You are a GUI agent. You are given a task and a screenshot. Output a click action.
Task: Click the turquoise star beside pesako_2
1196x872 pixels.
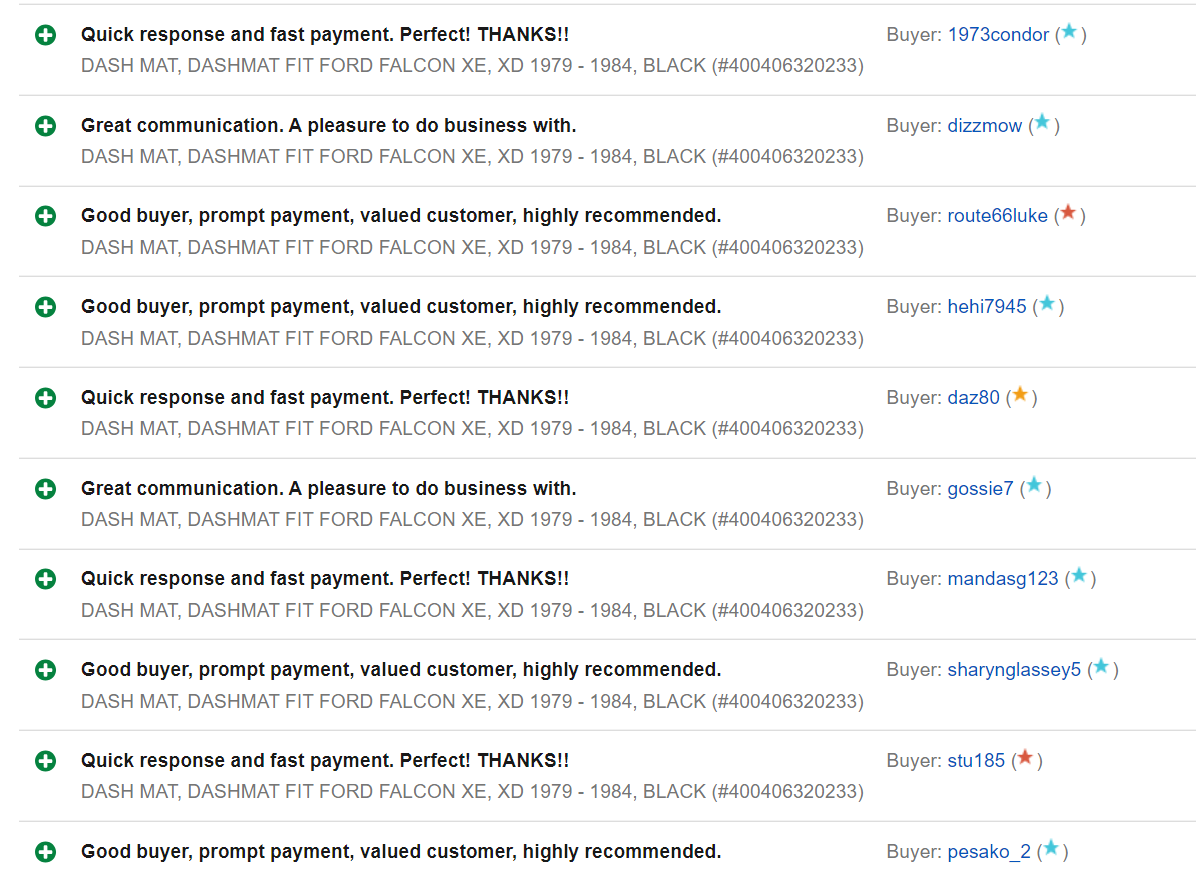(1052, 848)
